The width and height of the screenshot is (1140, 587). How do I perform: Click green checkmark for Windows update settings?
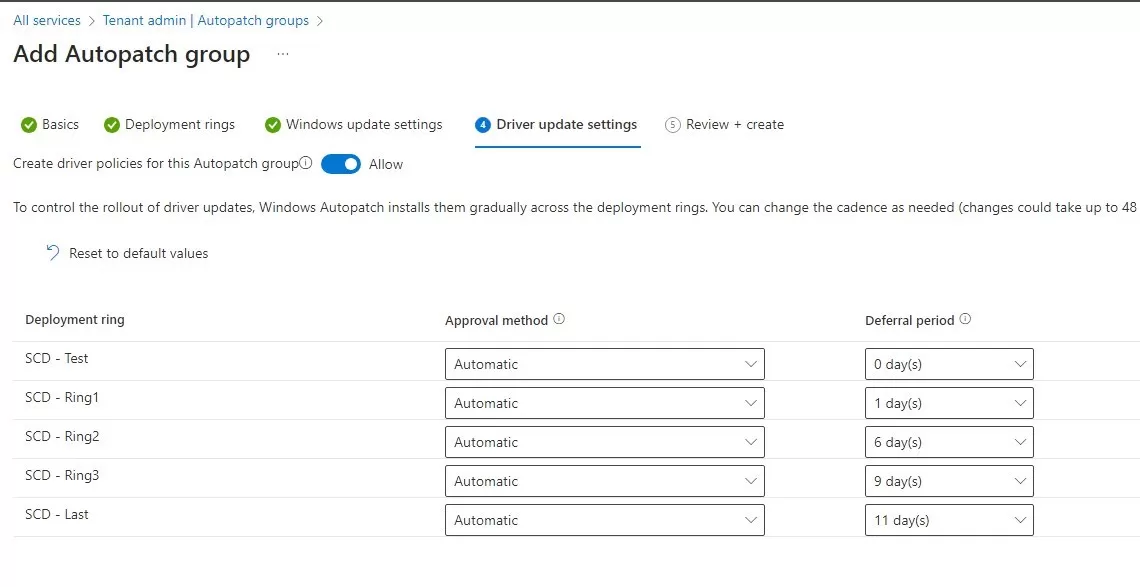(273, 125)
